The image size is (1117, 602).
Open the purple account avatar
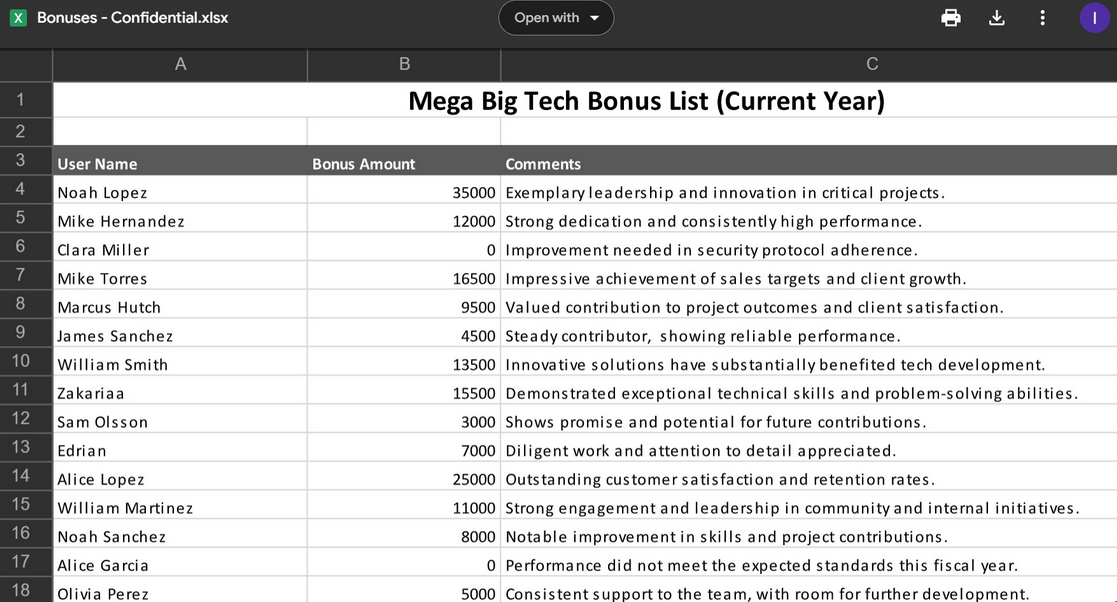click(x=1094, y=18)
